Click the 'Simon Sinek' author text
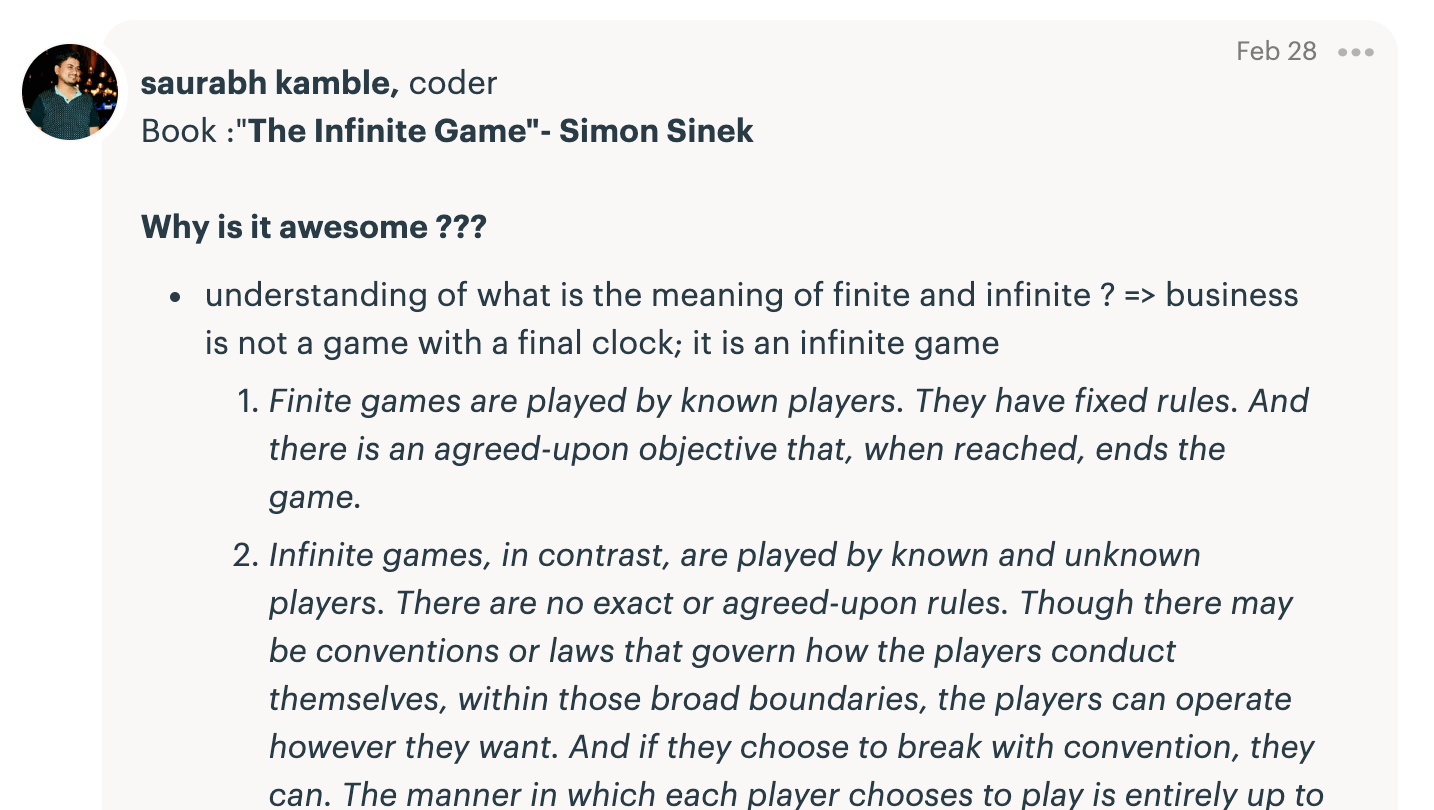This screenshot has width=1434, height=810. pyautogui.click(x=656, y=131)
